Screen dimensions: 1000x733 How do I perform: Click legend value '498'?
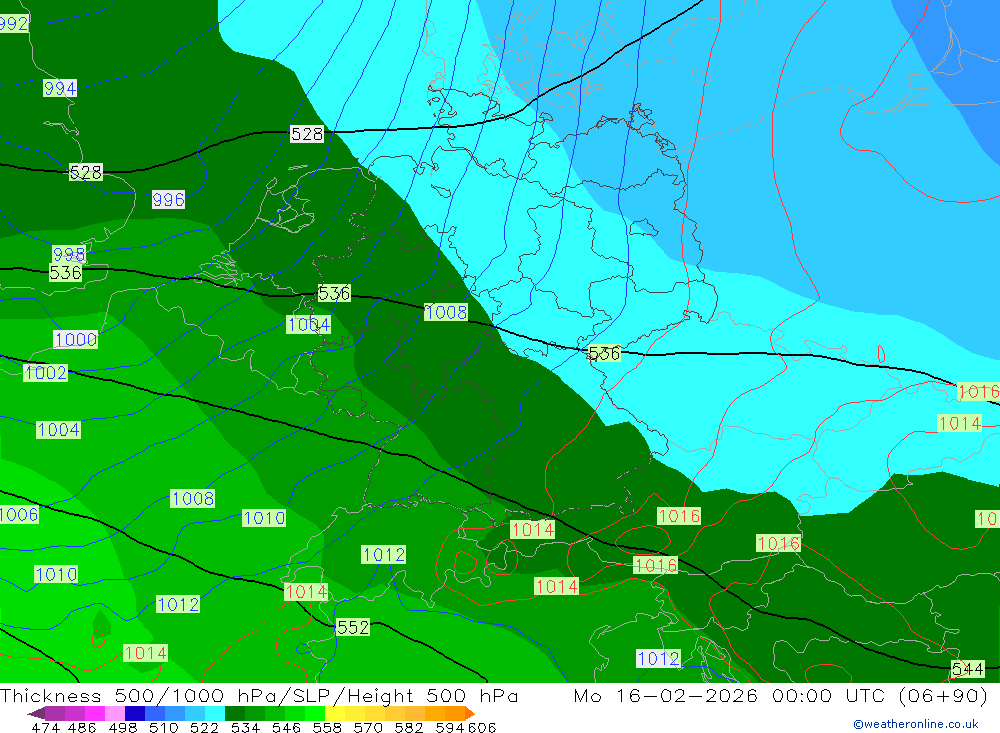(123, 727)
